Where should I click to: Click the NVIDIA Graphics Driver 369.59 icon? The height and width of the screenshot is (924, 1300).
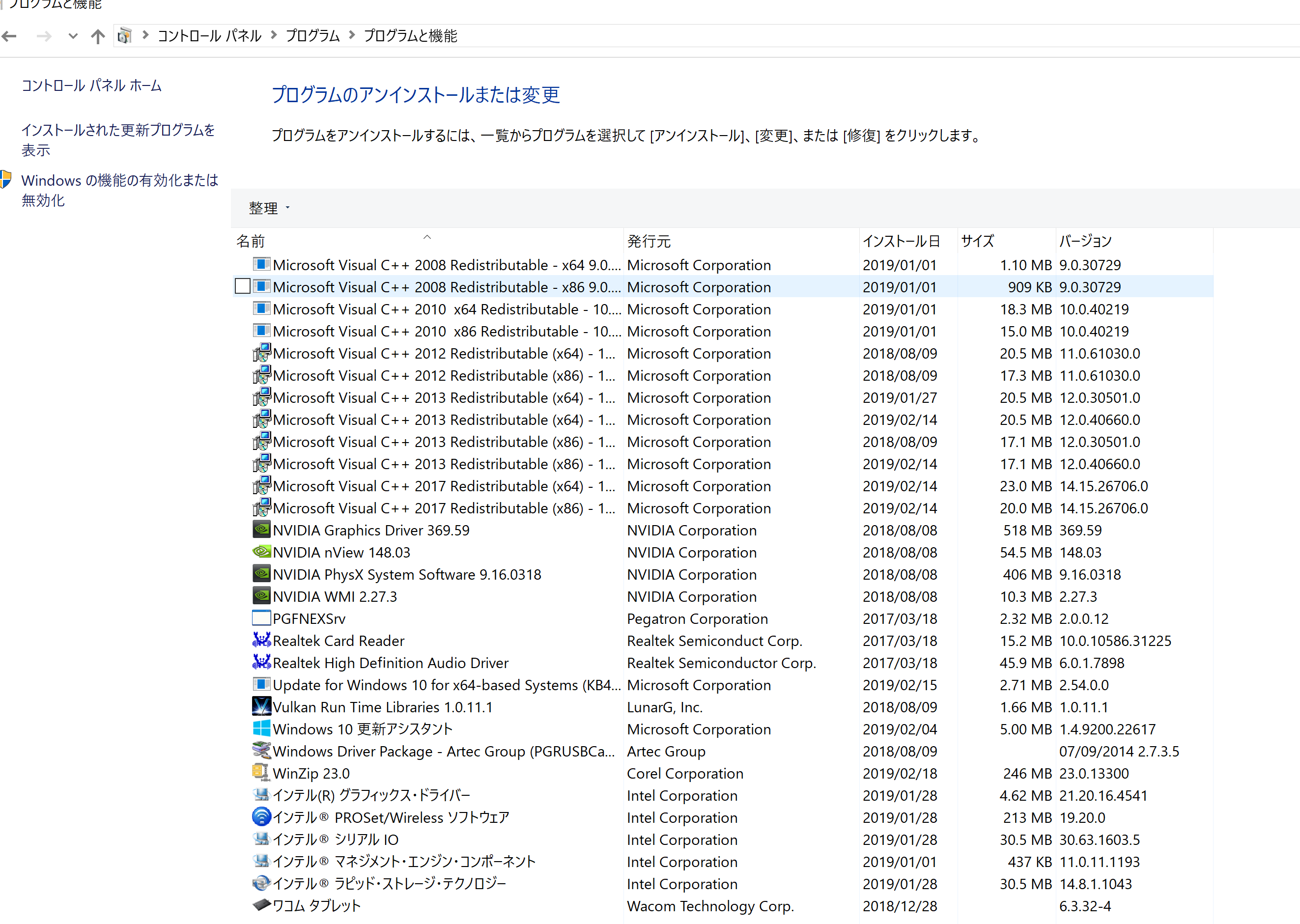(x=261, y=529)
